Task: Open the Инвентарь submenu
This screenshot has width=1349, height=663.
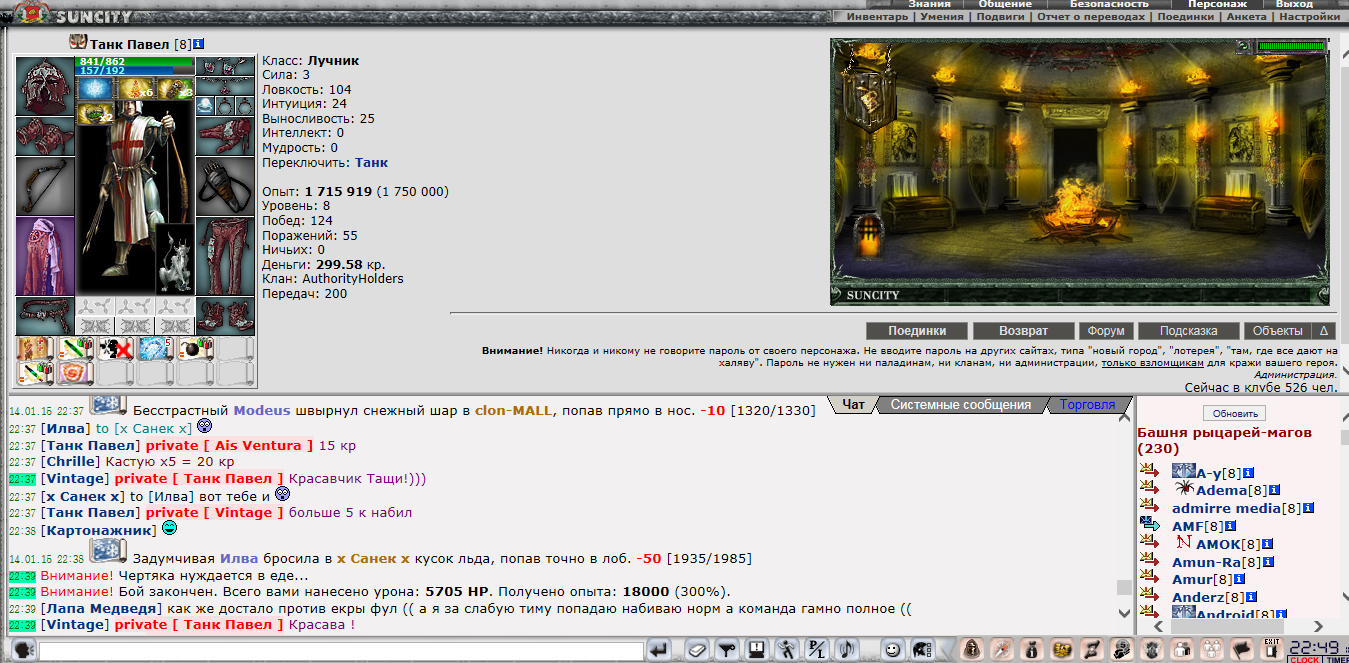Action: 877,17
